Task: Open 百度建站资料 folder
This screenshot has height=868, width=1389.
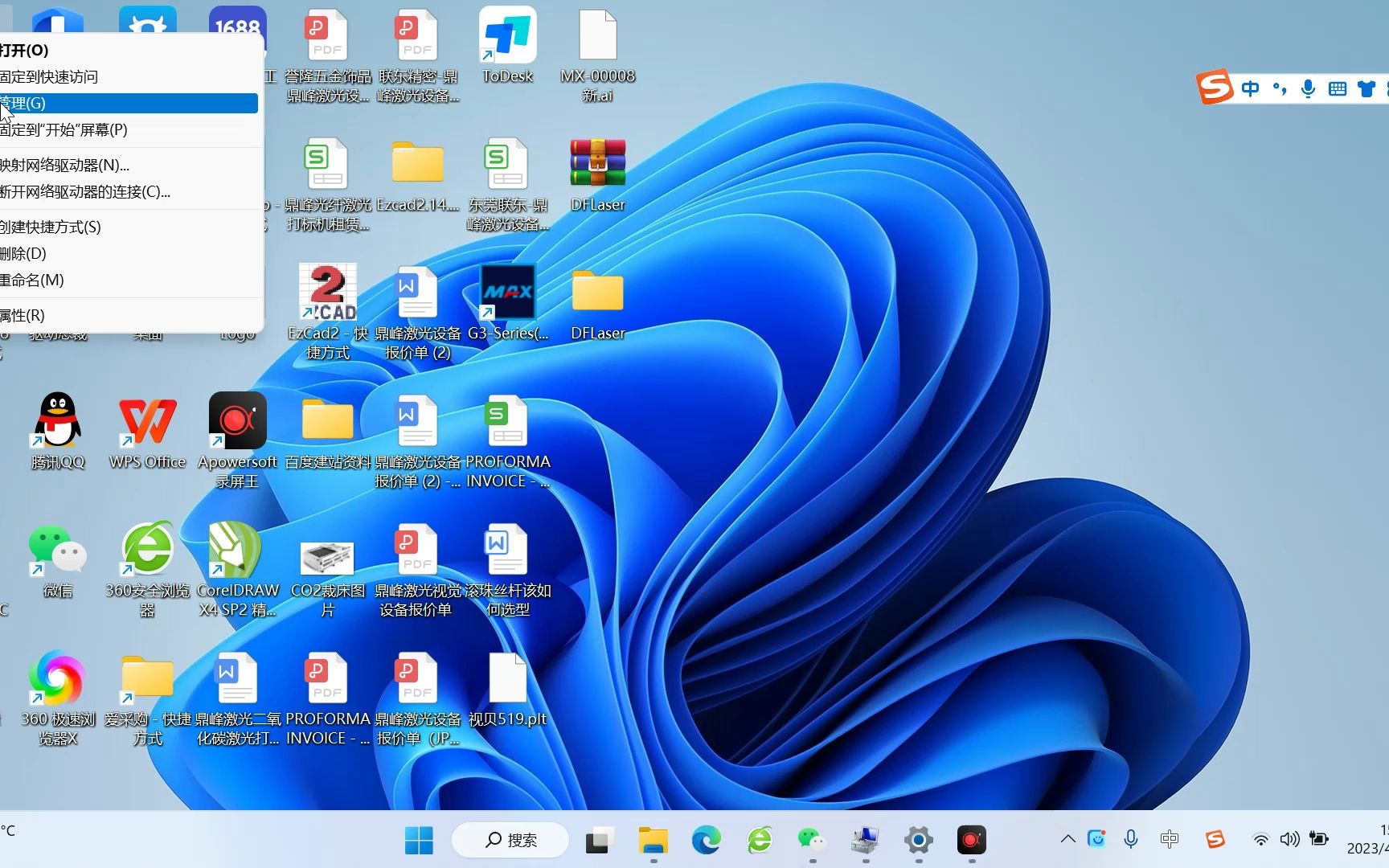Action: point(327,420)
